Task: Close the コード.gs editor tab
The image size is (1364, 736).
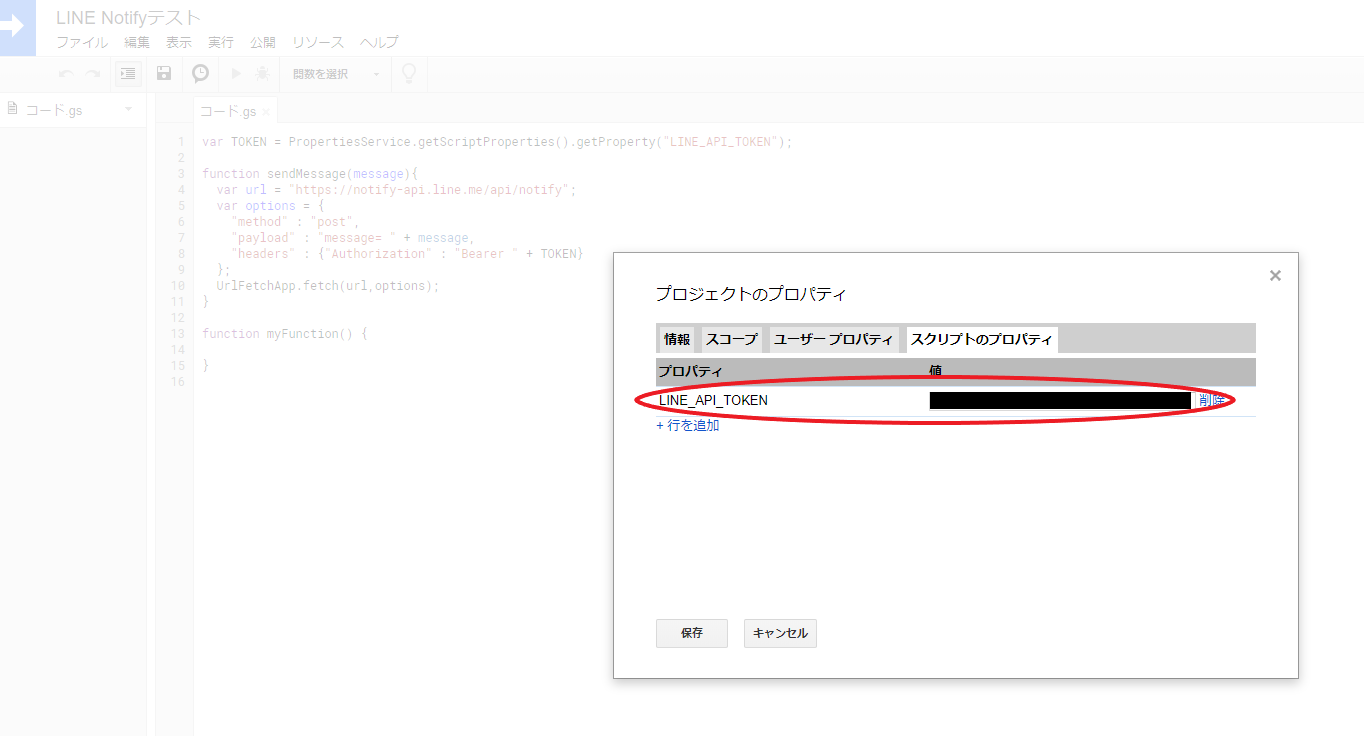Action: [266, 112]
